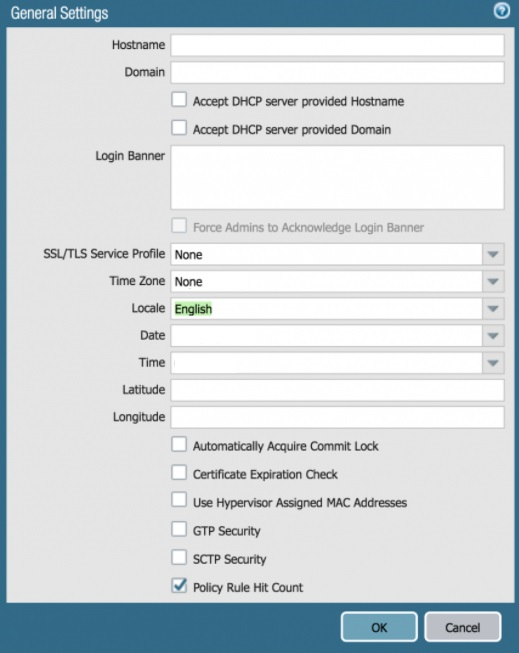Click the Latitude input field

337,390
